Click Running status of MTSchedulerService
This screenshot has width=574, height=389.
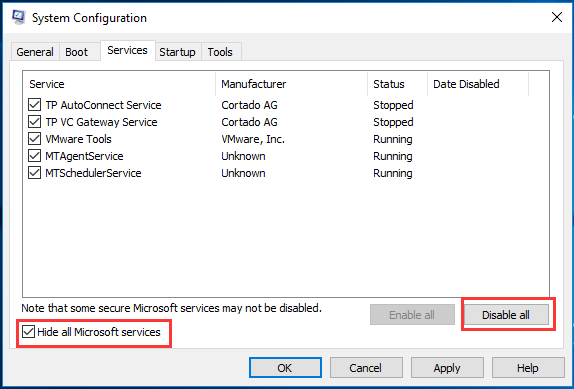(x=393, y=173)
